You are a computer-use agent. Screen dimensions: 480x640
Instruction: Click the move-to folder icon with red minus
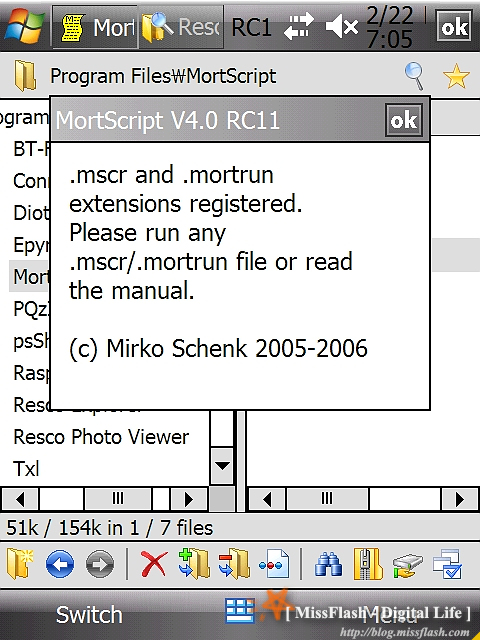[x=234, y=564]
